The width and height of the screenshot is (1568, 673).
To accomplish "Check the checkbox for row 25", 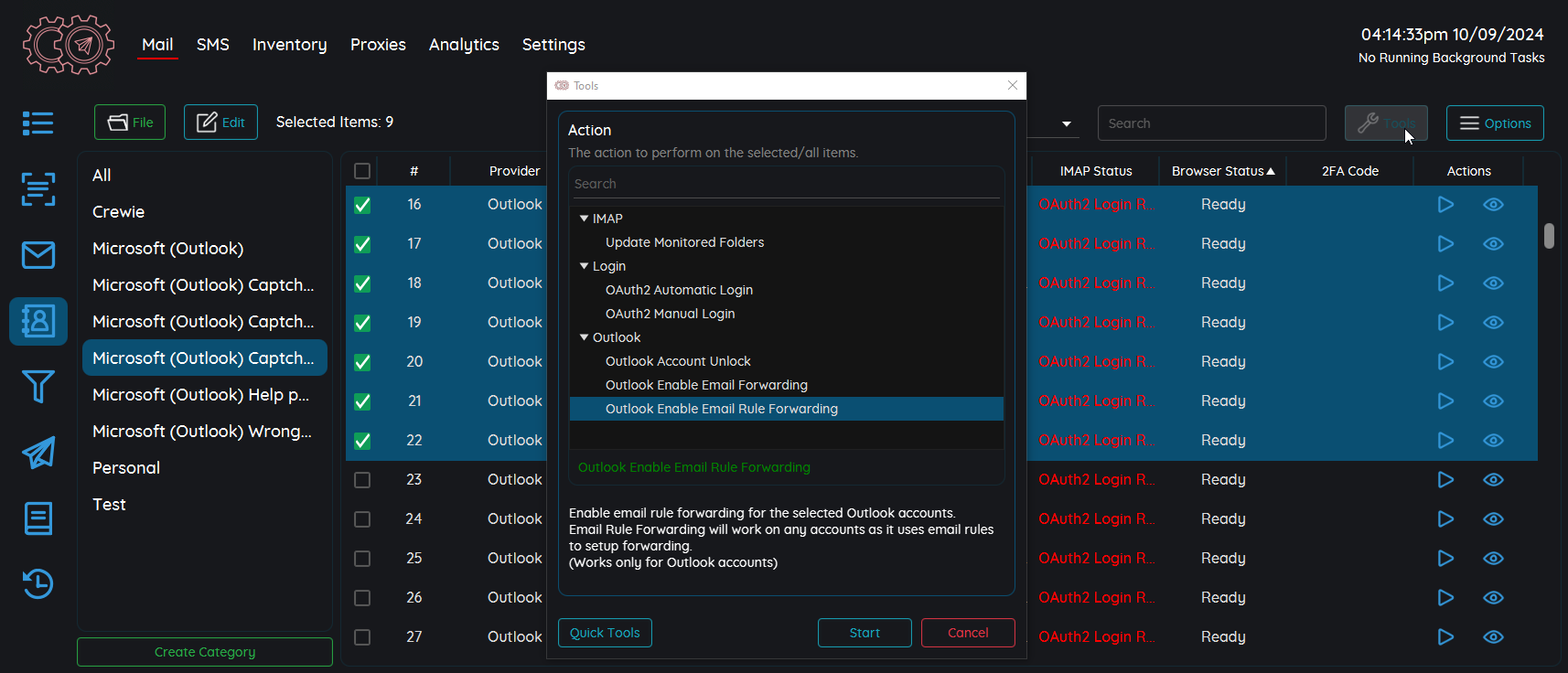I will (x=362, y=559).
